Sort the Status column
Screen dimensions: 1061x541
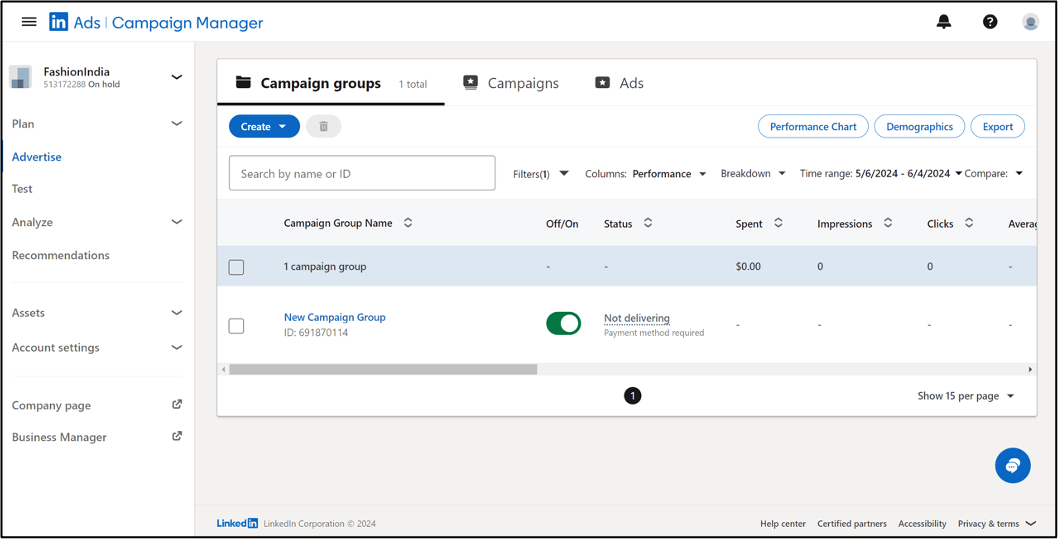[649, 223]
